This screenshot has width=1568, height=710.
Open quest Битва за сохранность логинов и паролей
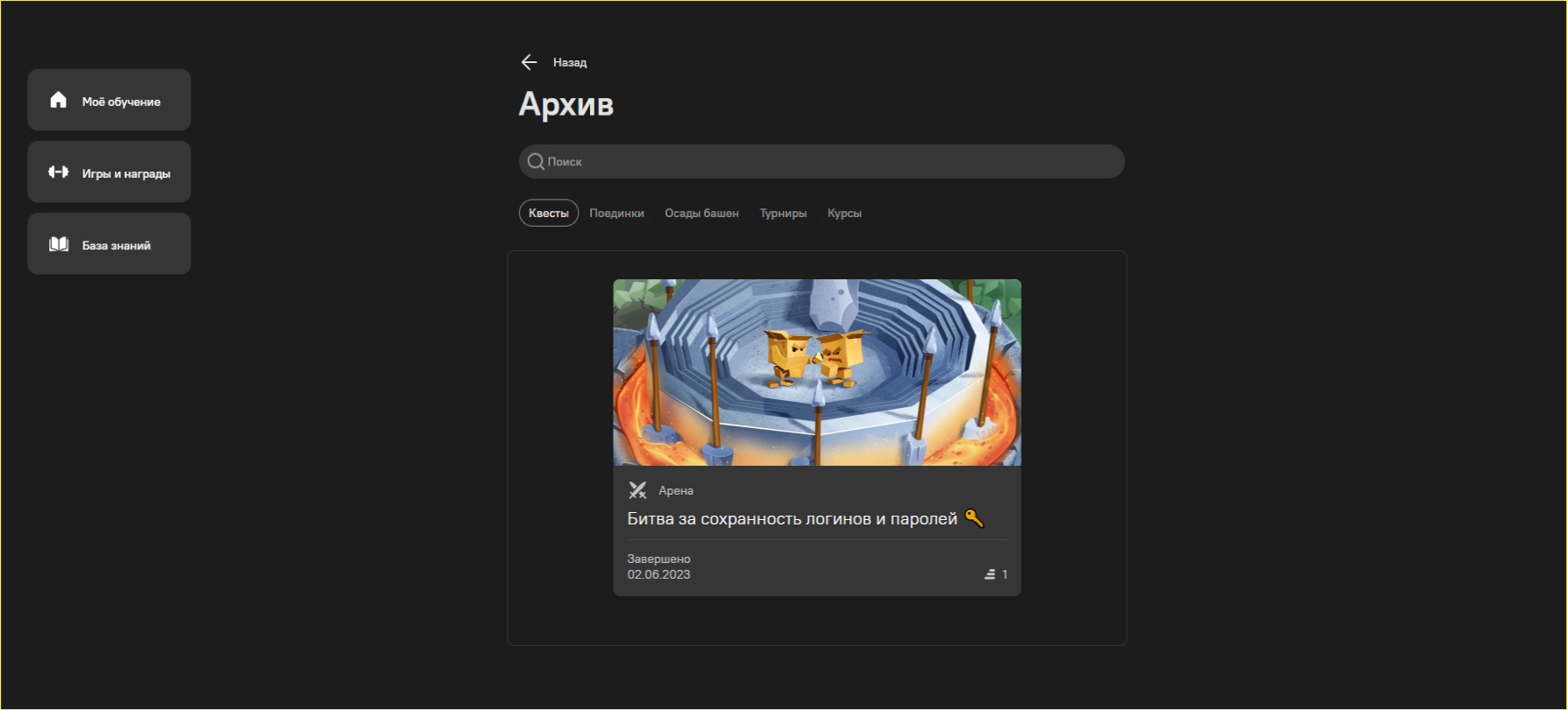coord(792,519)
